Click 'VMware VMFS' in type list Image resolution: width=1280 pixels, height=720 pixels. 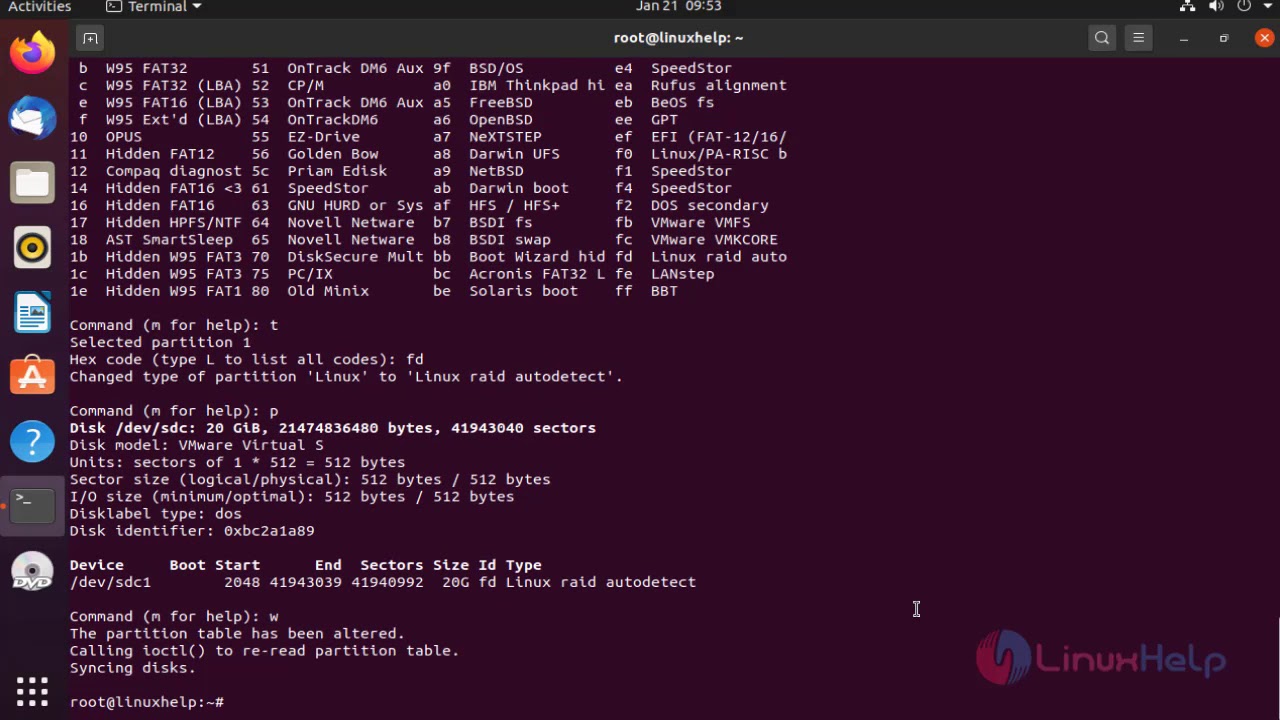coord(701,223)
